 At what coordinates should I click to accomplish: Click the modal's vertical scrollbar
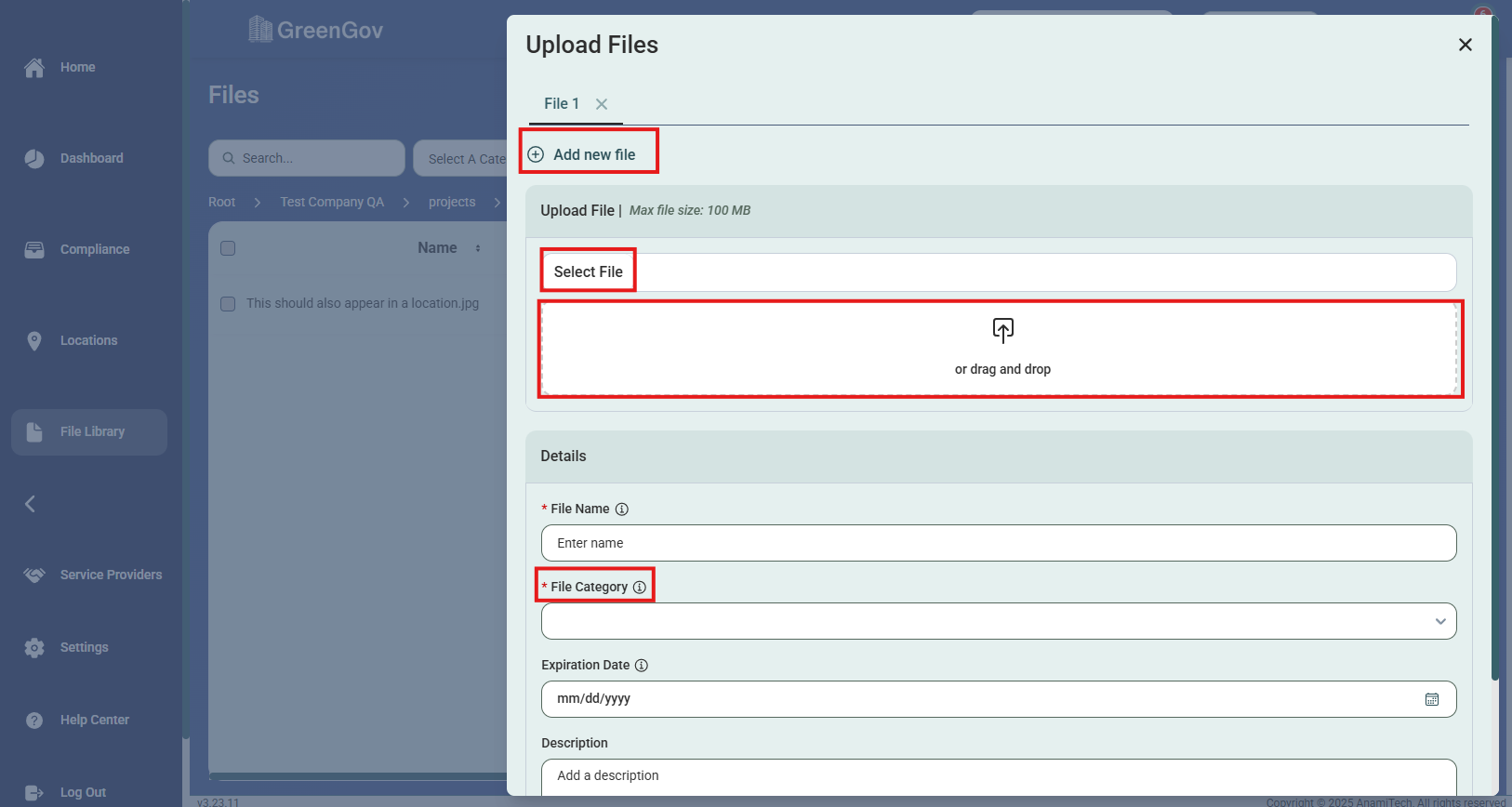click(x=1495, y=372)
